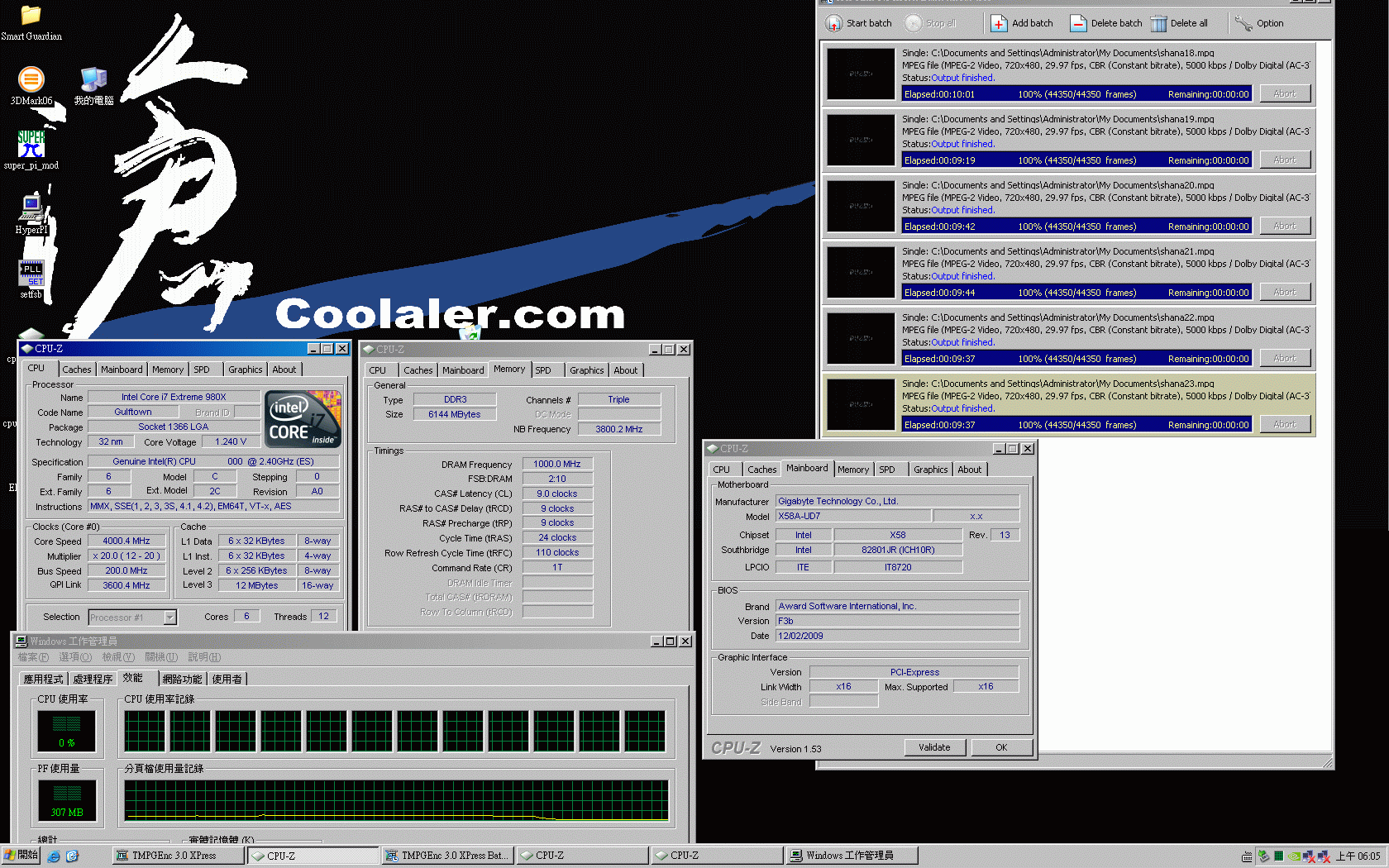Select the shana18.mpg batch thumbnail

[861, 74]
